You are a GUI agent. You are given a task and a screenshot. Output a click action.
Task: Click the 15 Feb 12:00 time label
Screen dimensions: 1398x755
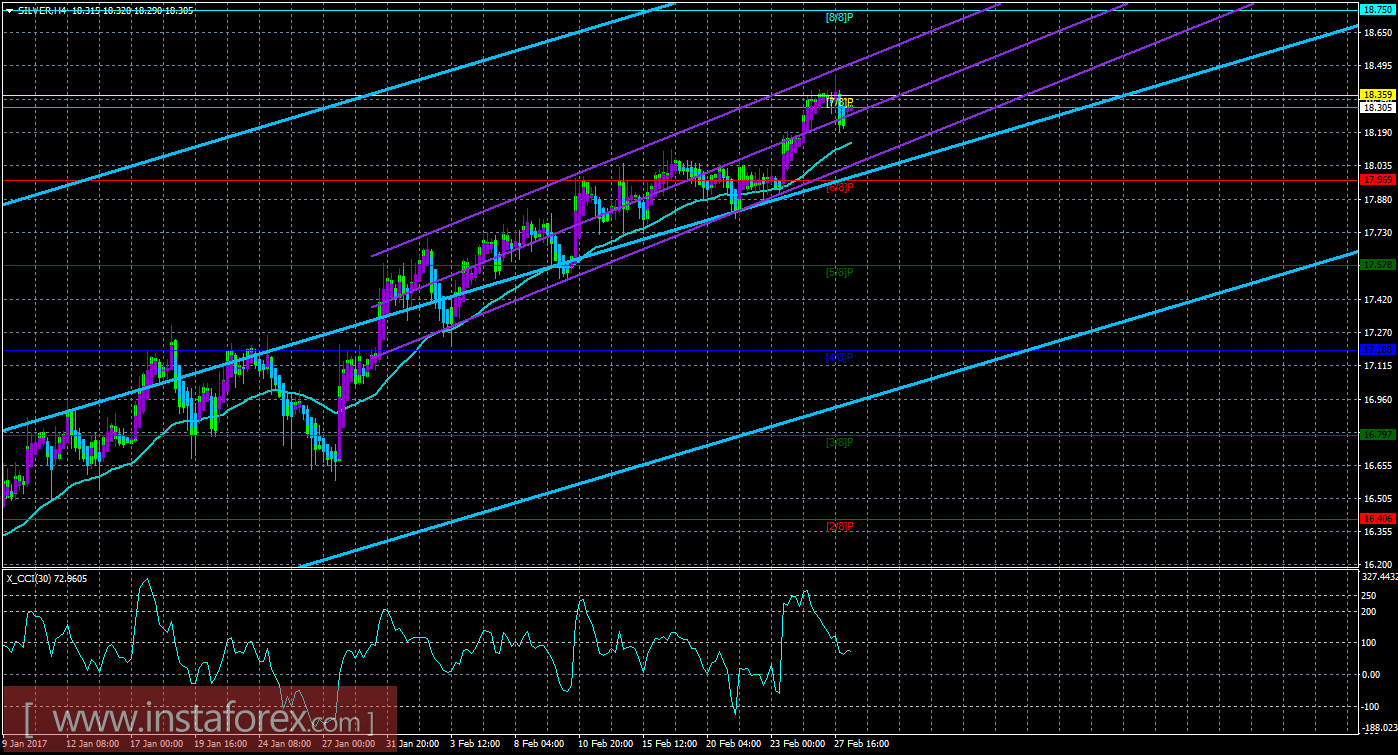[x=667, y=744]
